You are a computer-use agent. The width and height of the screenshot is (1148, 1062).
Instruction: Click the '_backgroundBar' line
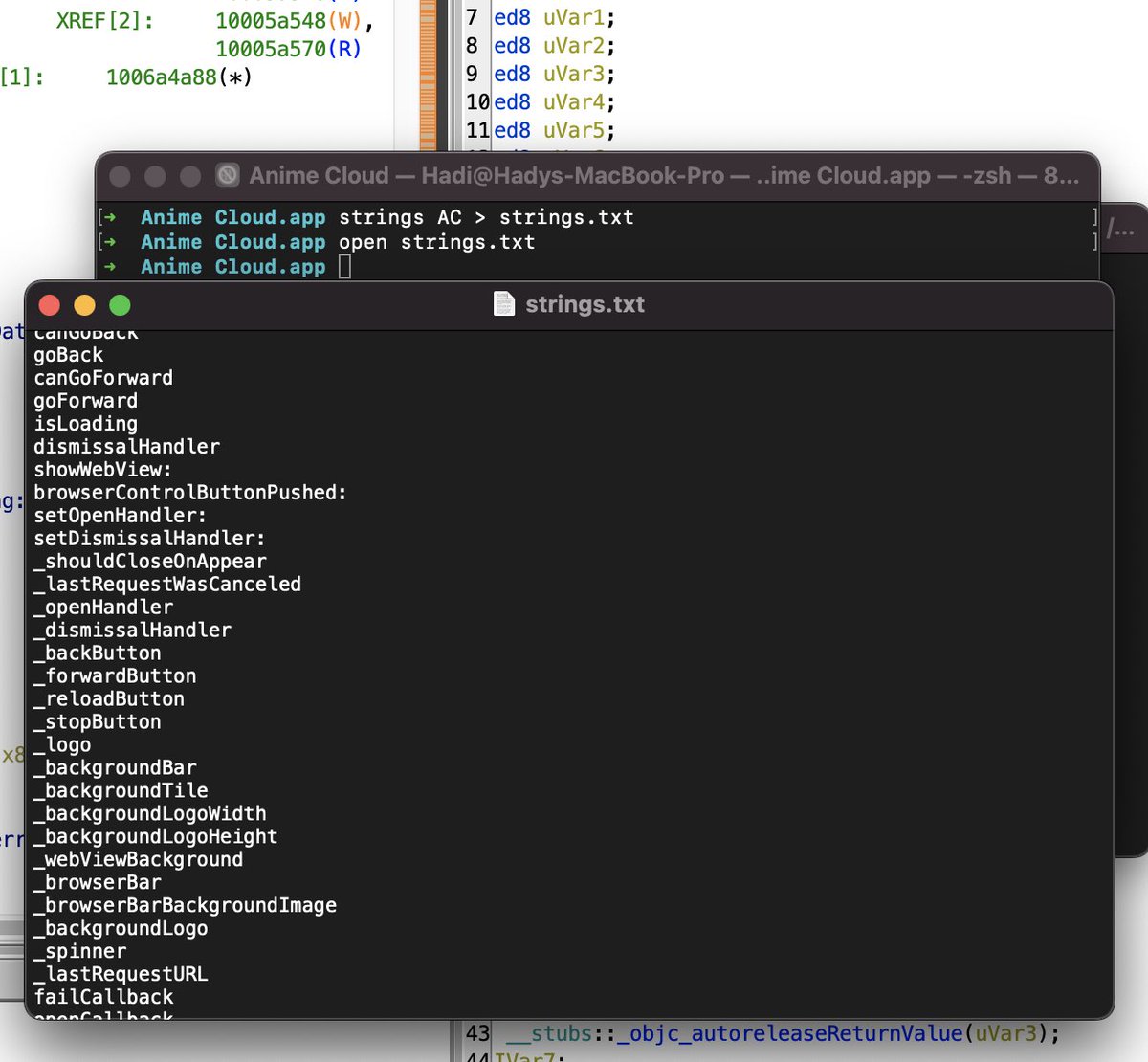(115, 768)
